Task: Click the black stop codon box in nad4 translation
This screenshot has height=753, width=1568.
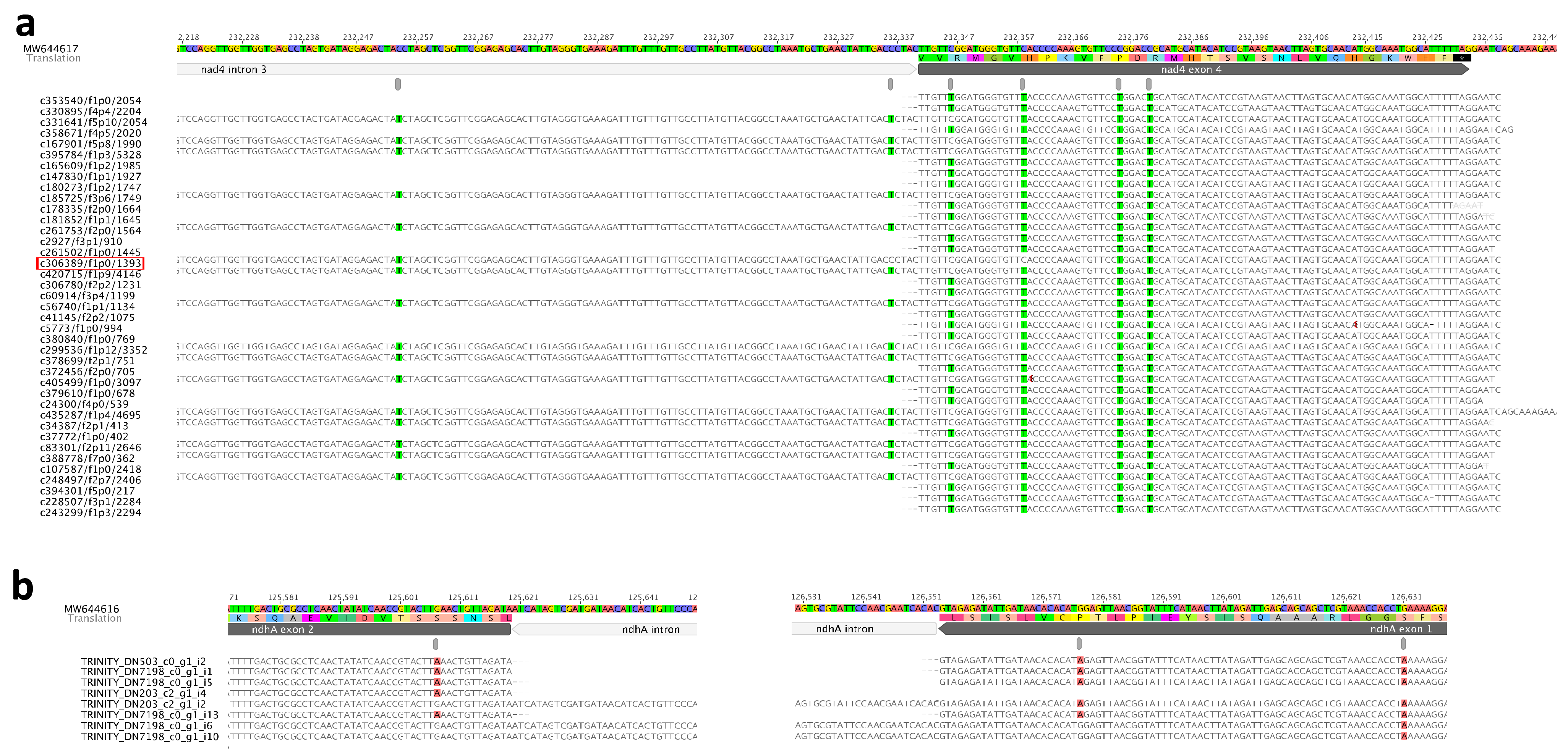Action: tap(1461, 58)
